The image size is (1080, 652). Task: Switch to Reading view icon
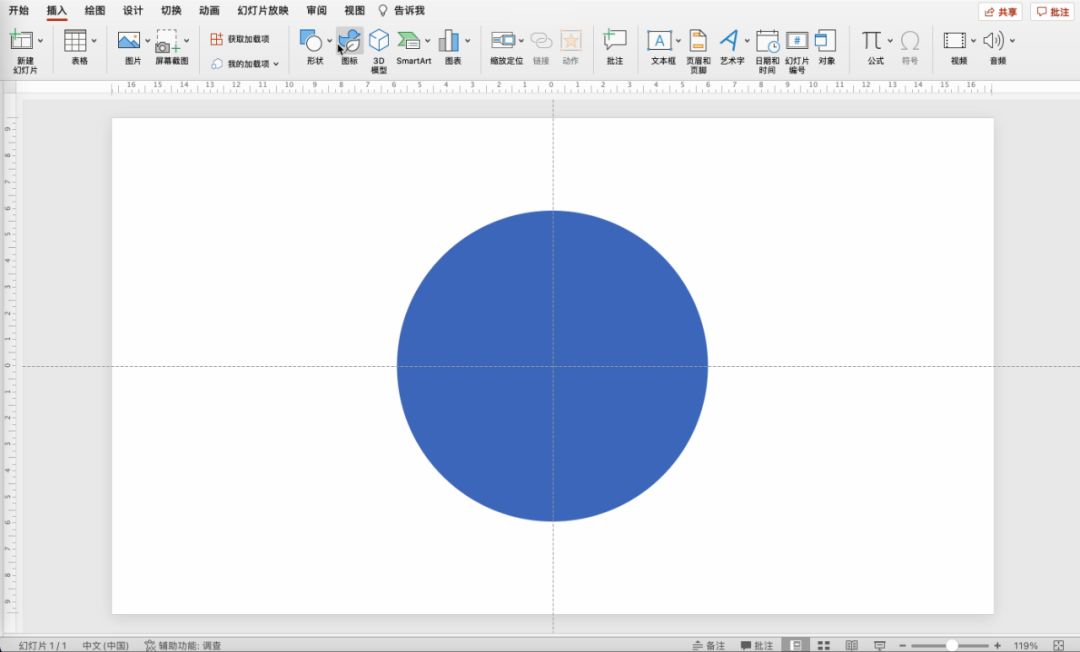(851, 645)
